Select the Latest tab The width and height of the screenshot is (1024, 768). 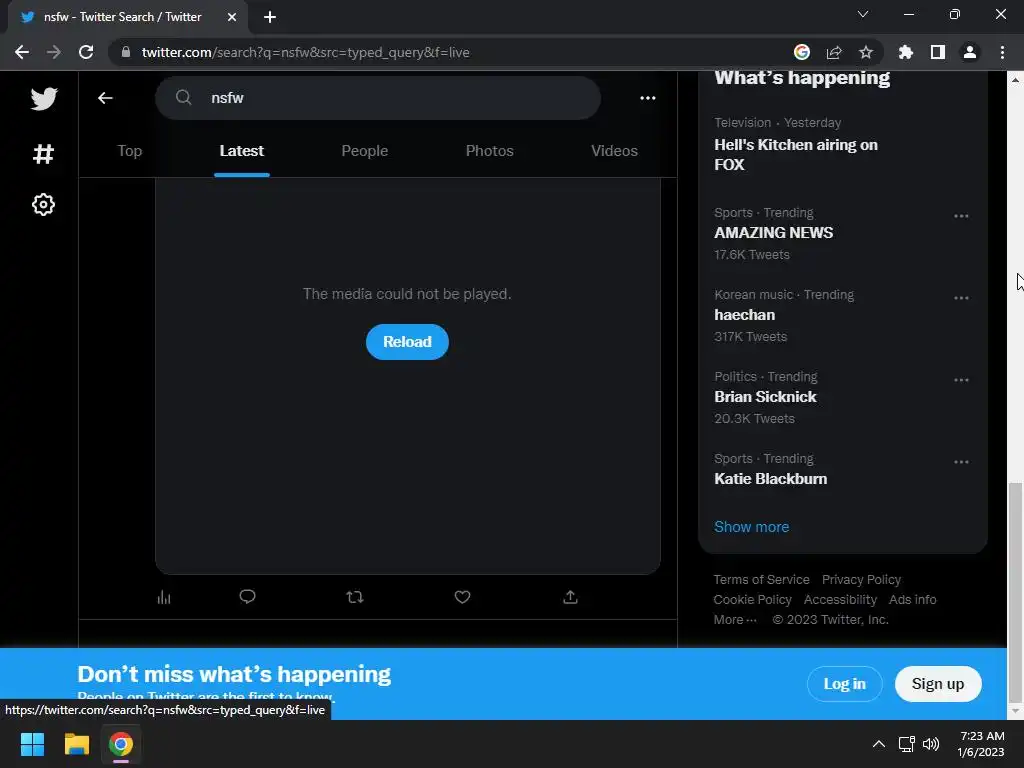242,151
